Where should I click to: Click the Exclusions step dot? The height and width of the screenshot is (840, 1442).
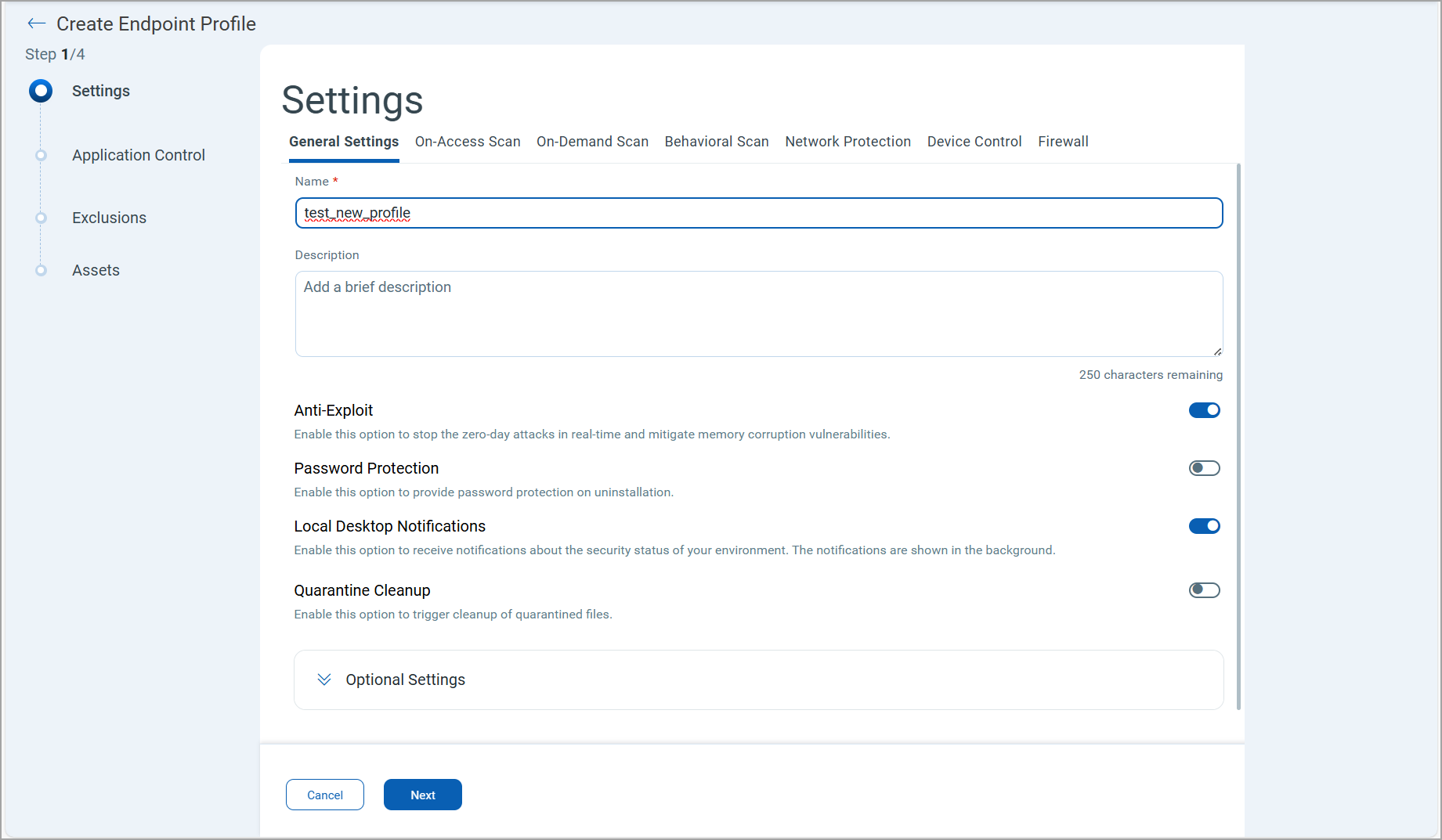click(x=41, y=218)
